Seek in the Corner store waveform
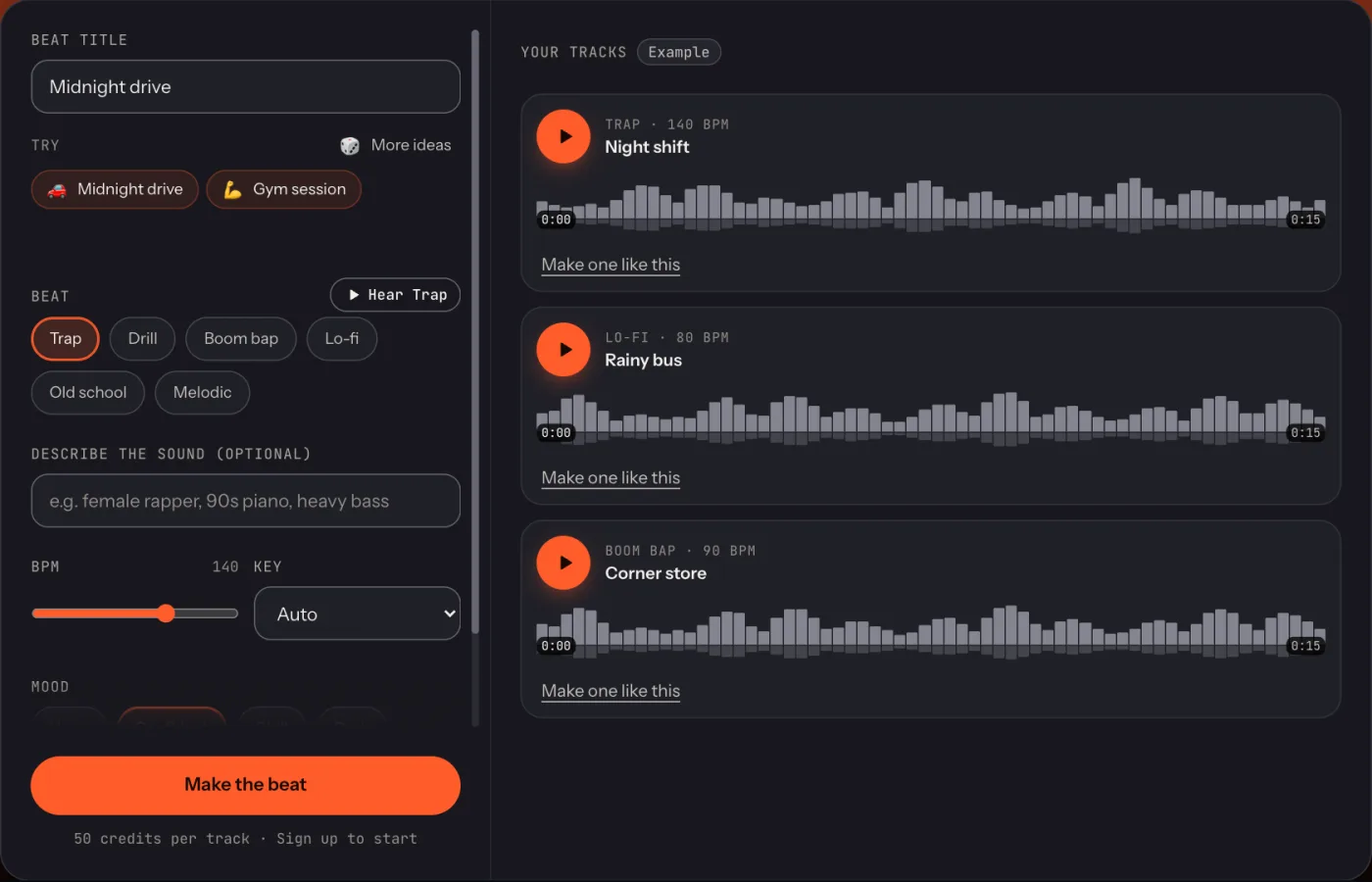The height and width of the screenshot is (882, 1372). coord(931,631)
